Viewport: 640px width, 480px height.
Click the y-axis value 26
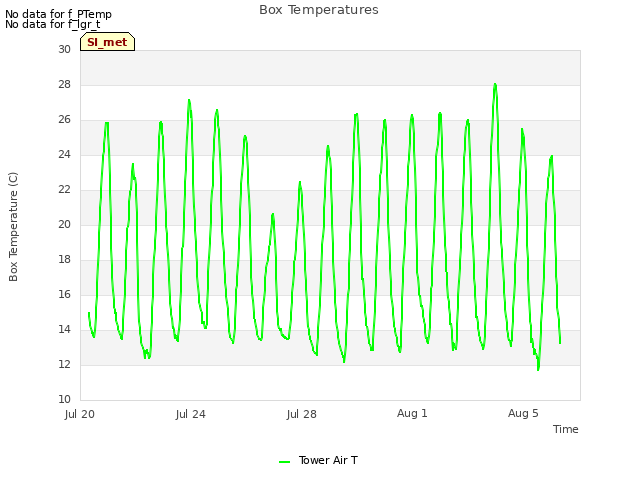coord(64,120)
